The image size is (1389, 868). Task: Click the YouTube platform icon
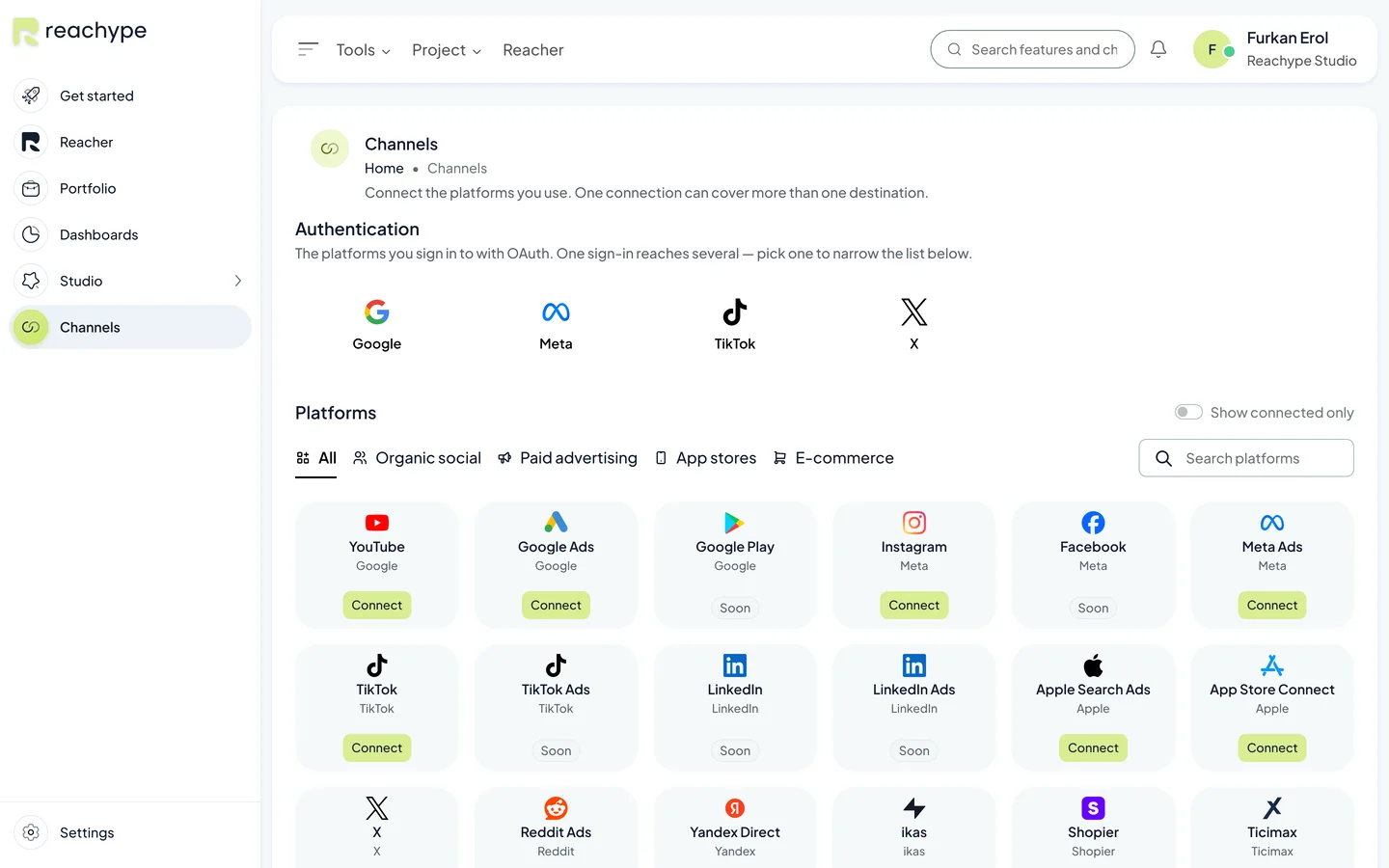coord(377,523)
